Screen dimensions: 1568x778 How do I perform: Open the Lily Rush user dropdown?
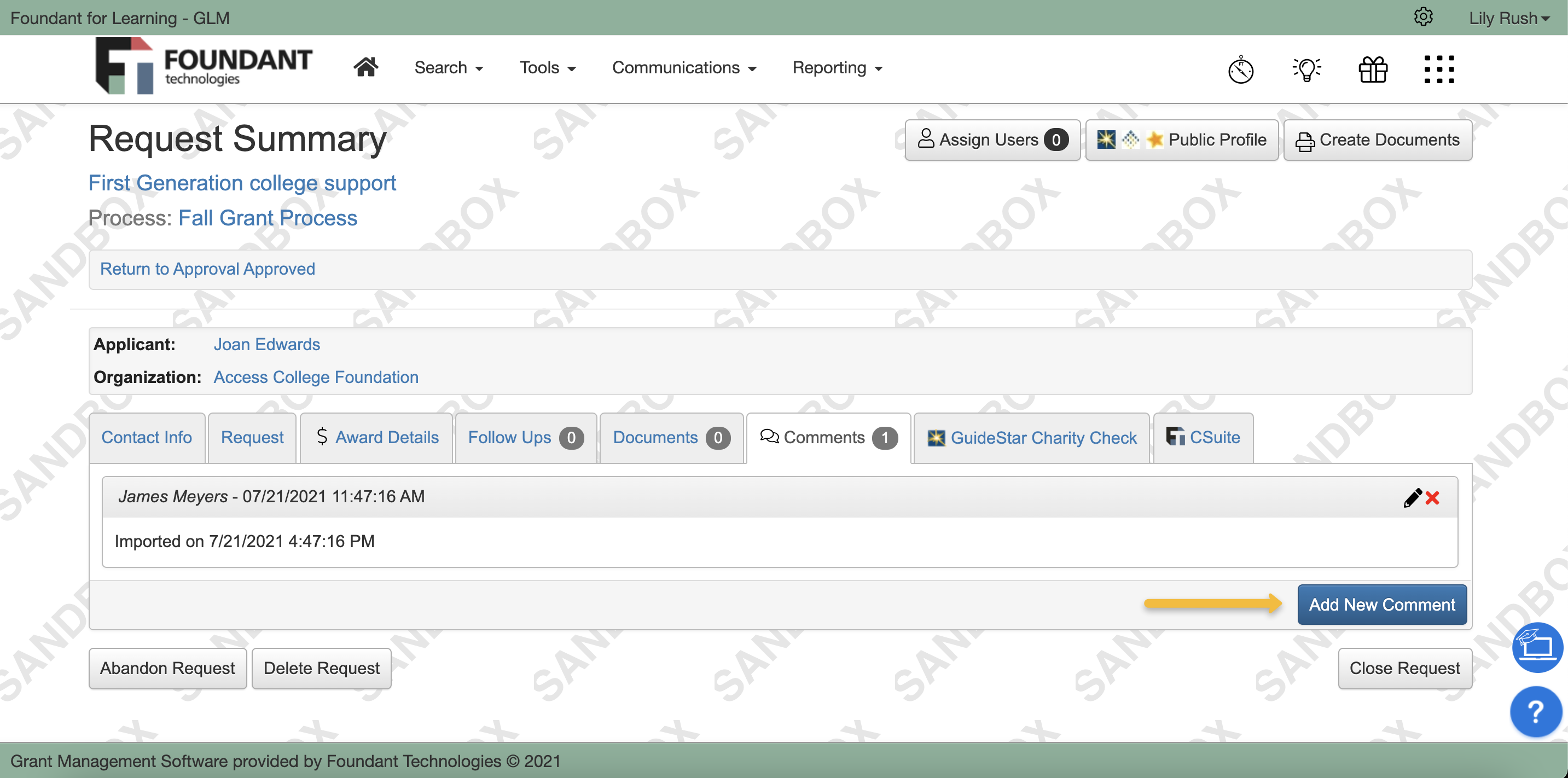pyautogui.click(x=1509, y=18)
